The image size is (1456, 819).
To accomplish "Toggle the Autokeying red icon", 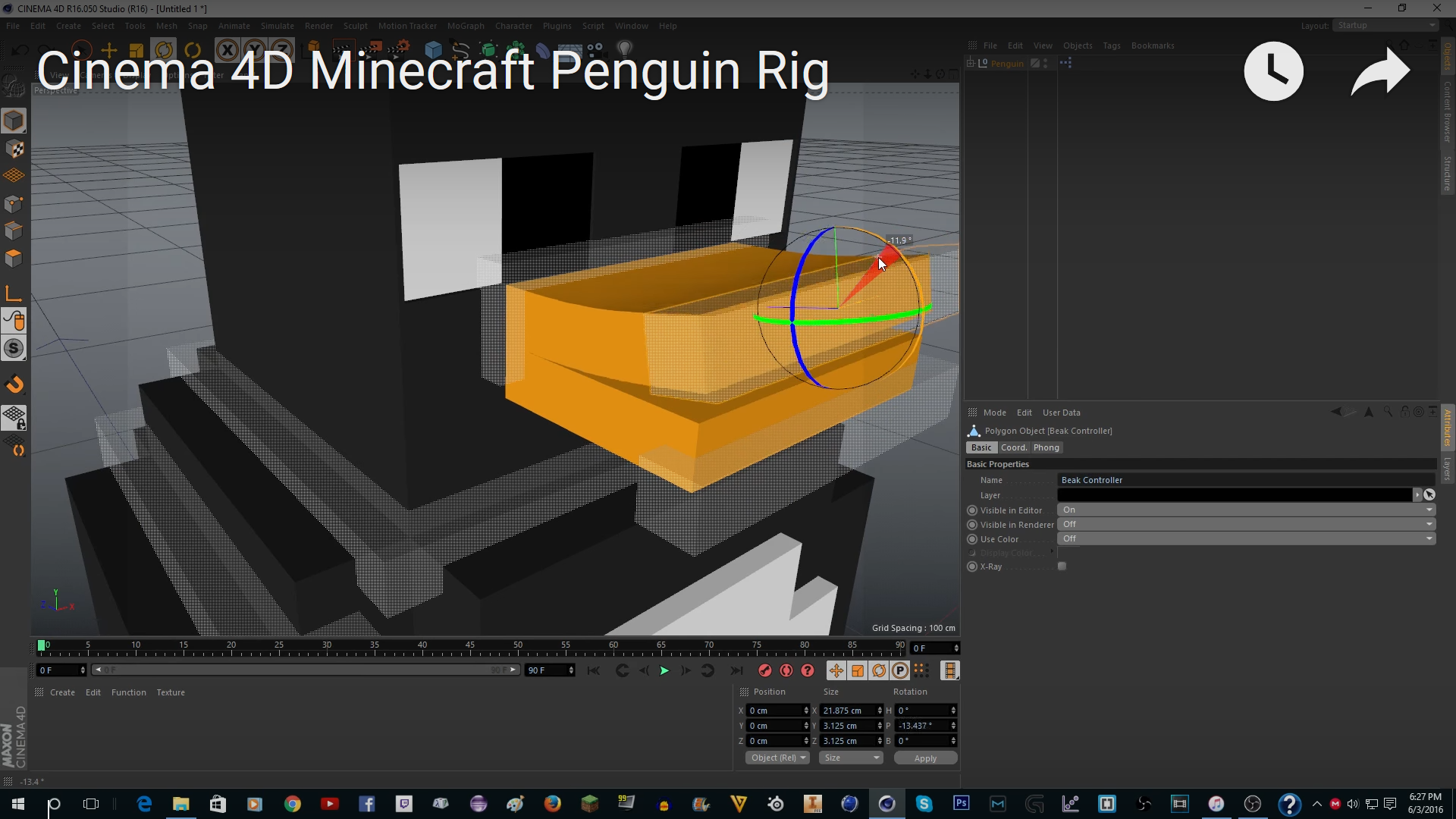I will coord(786,670).
